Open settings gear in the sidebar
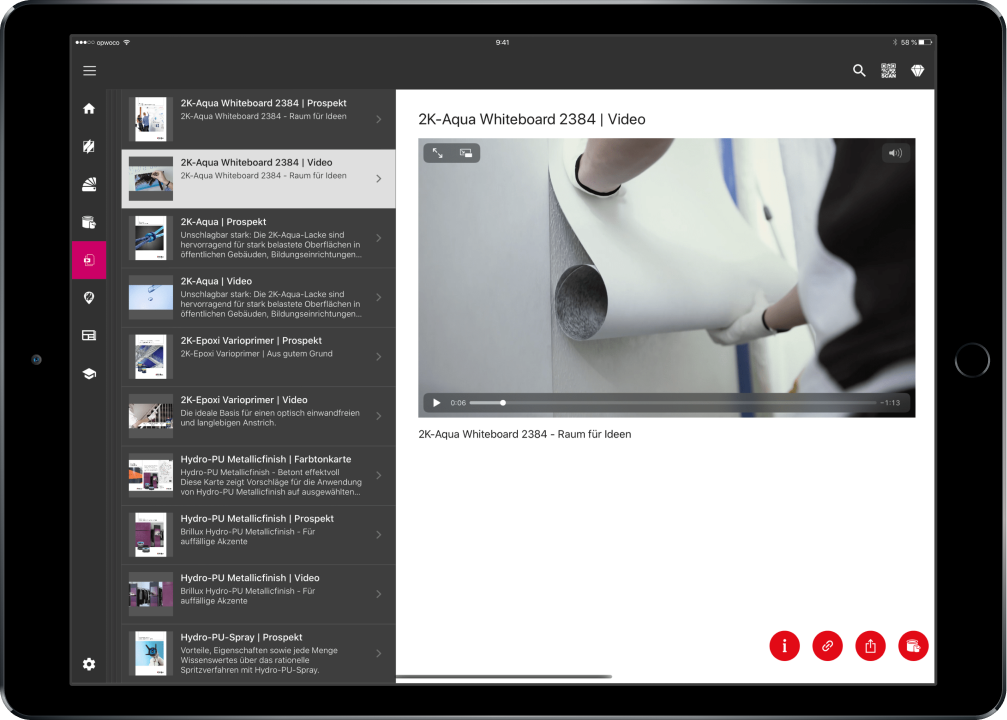This screenshot has height=720, width=1007. (89, 664)
